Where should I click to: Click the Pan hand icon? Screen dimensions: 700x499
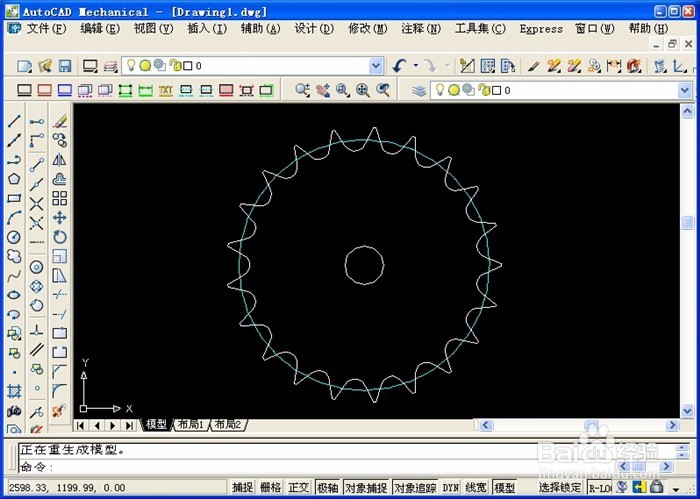(x=323, y=90)
